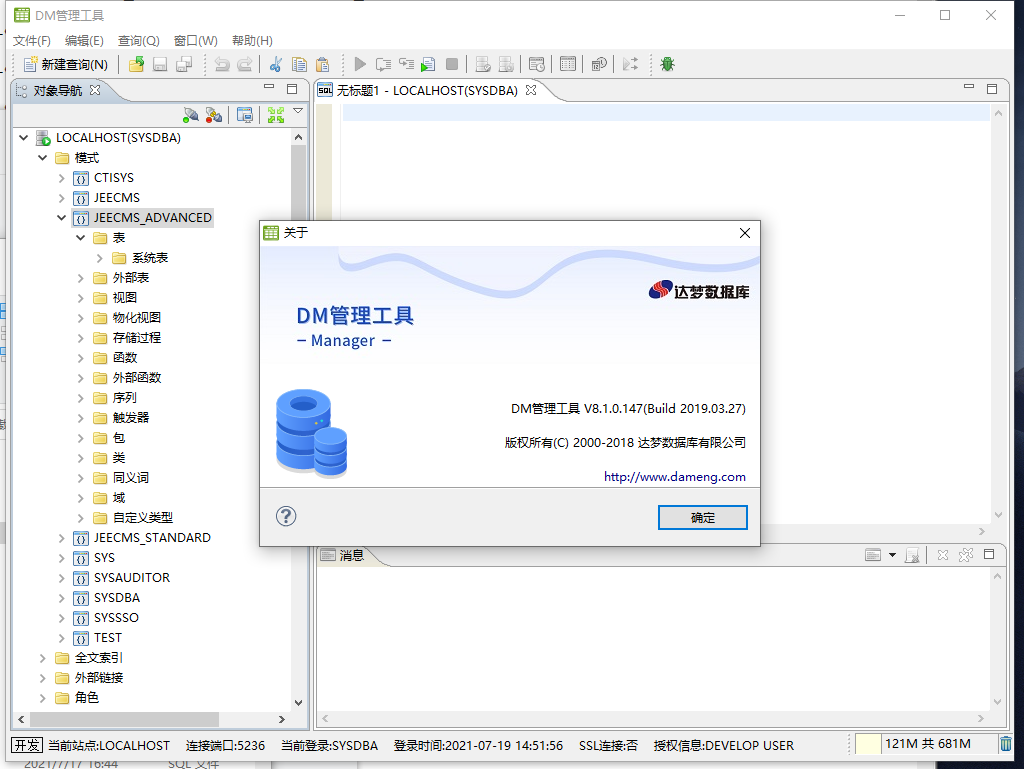Close the 无标题1 editor tab
Screen dimensions: 1024x769
tap(531, 90)
